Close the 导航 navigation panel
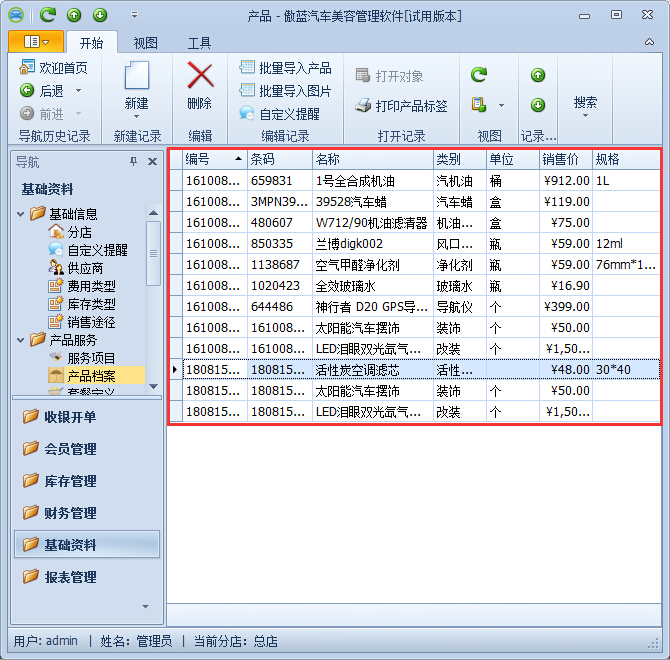The width and height of the screenshot is (670, 660). coord(153,161)
